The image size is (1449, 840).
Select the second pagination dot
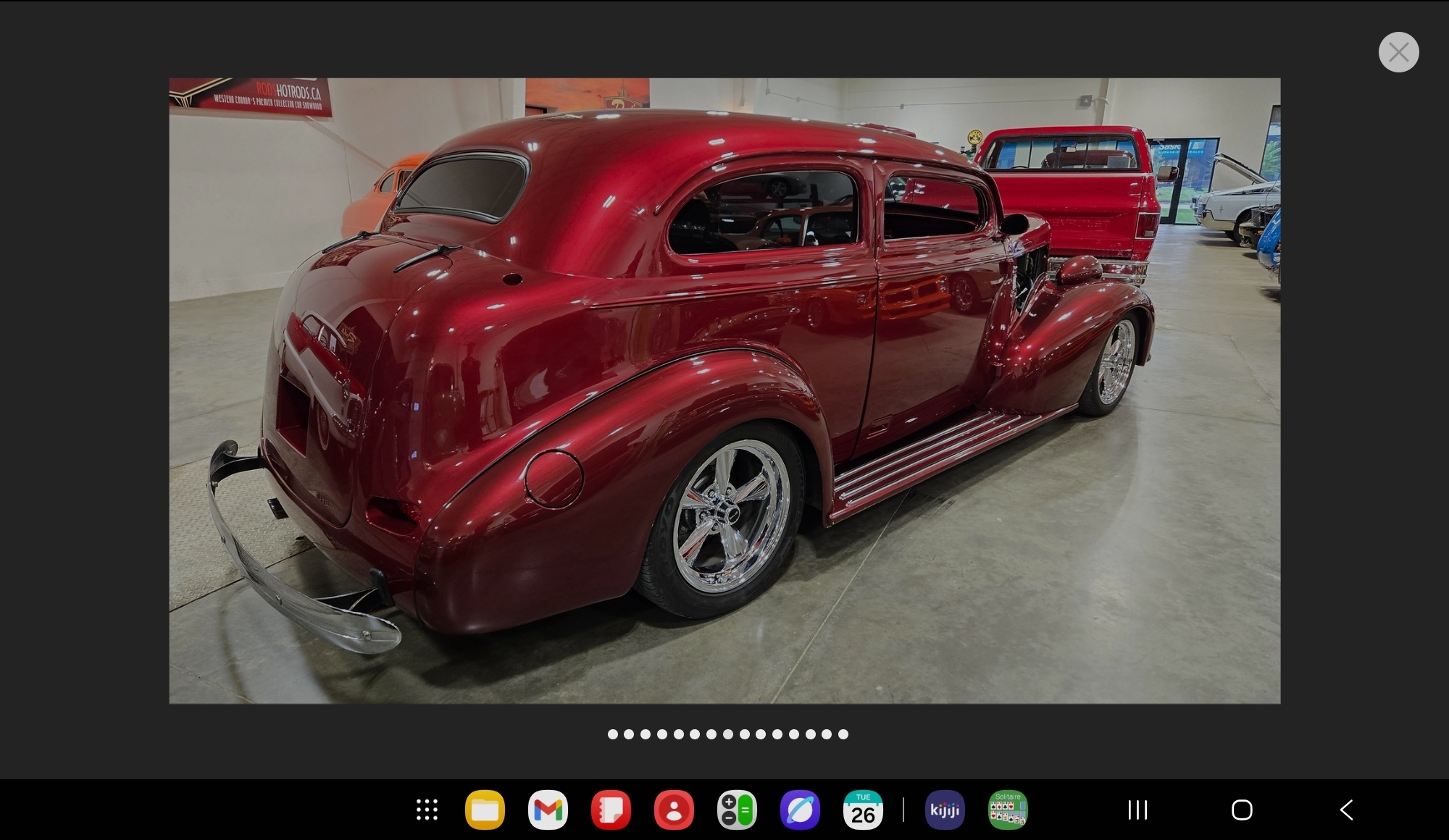(629, 734)
